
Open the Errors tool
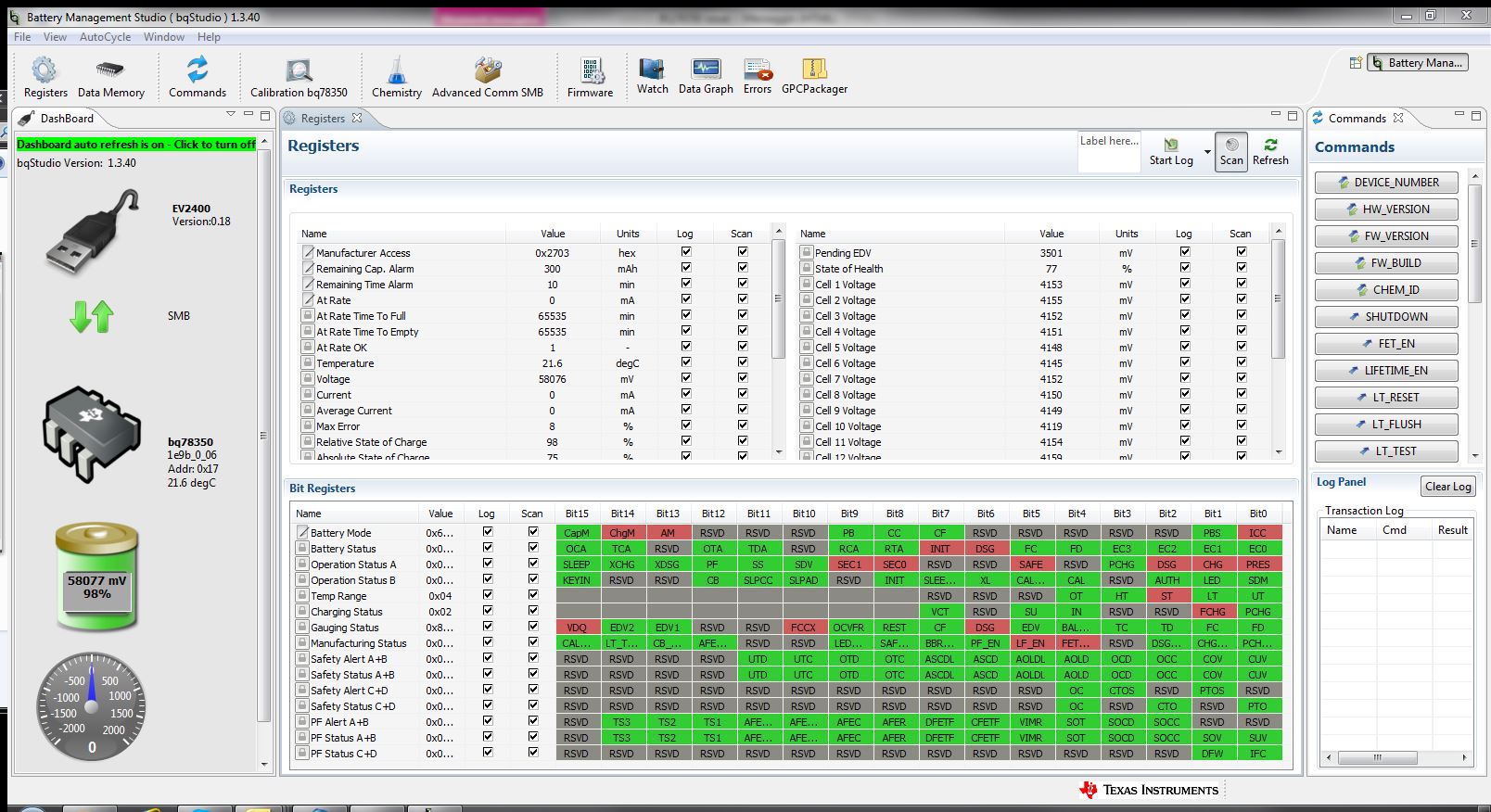click(x=758, y=76)
